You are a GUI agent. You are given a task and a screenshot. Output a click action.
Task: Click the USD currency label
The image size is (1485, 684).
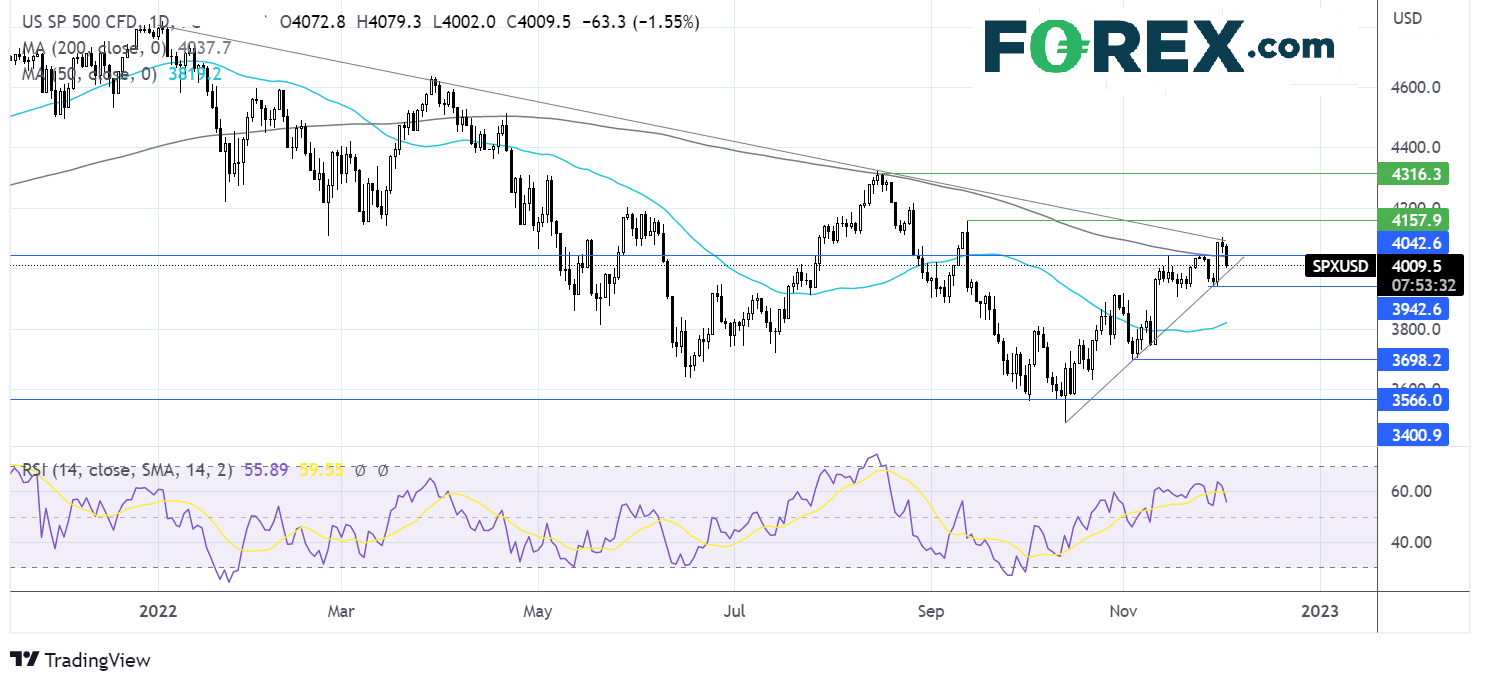pos(1407,18)
